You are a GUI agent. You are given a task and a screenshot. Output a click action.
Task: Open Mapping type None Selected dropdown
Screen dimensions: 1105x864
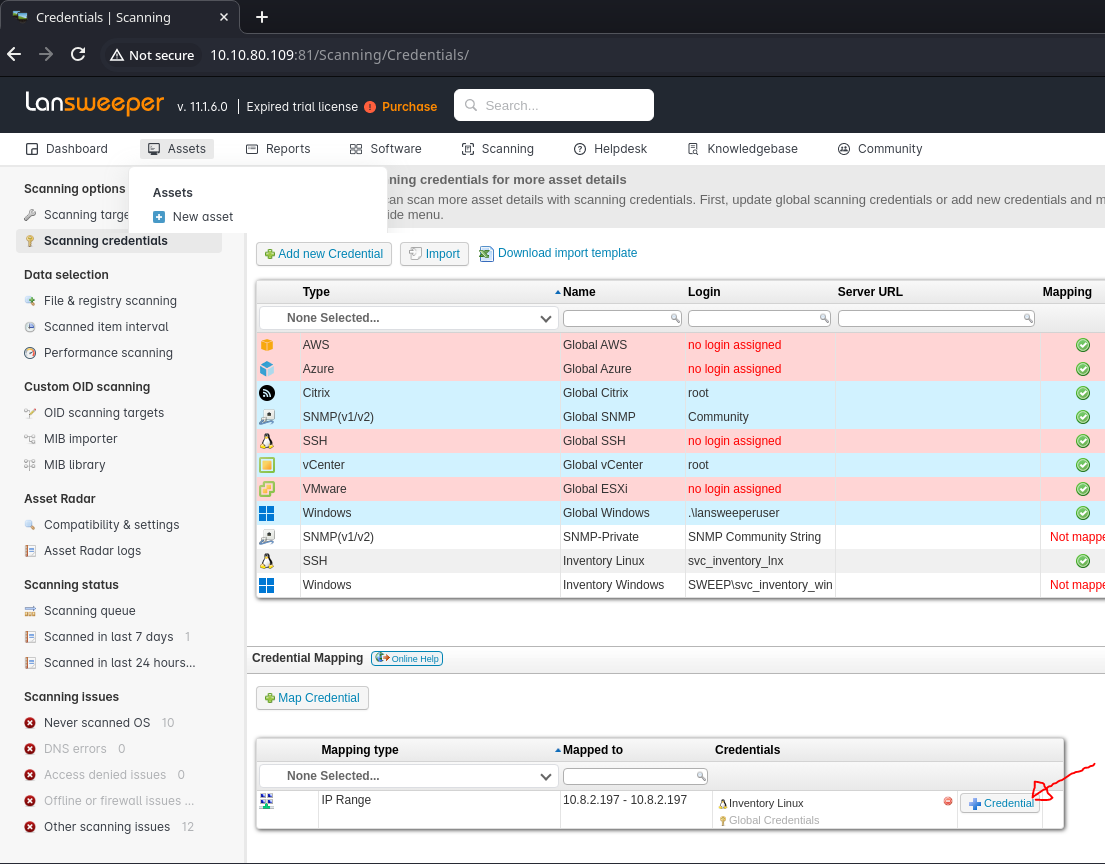tap(409, 776)
